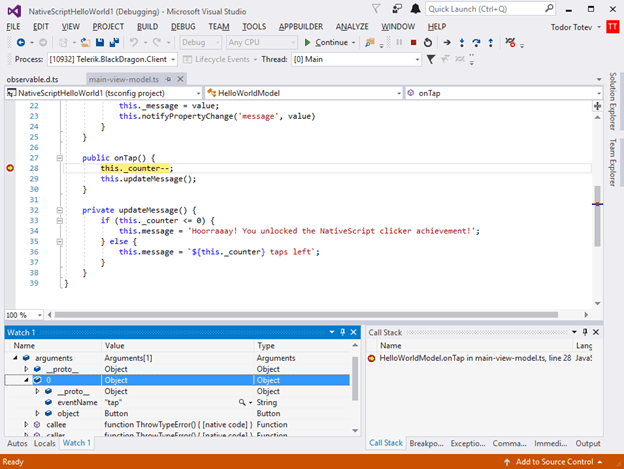
Task: Click the Lifecycle Events button
Action: (x=220, y=59)
